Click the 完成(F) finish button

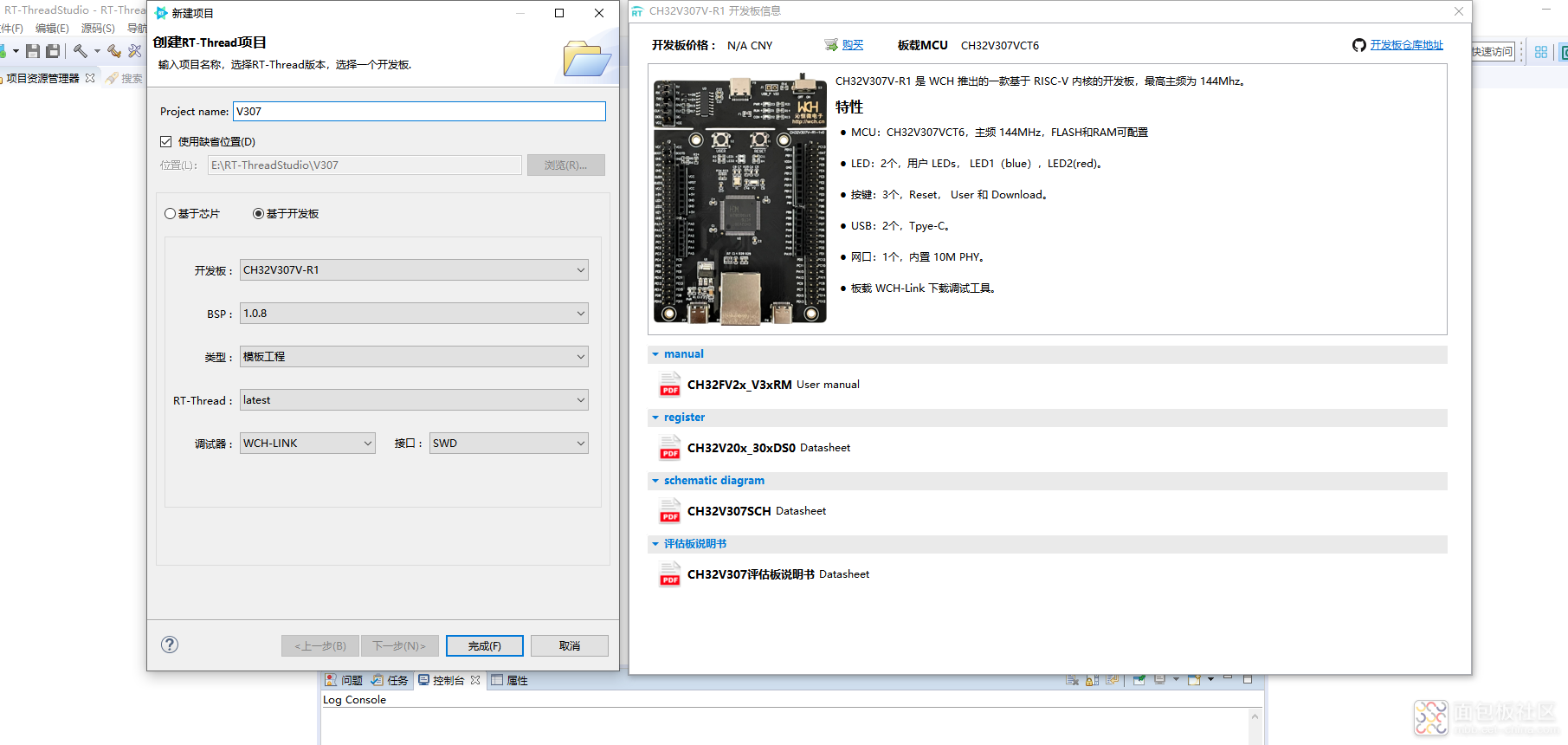point(485,645)
